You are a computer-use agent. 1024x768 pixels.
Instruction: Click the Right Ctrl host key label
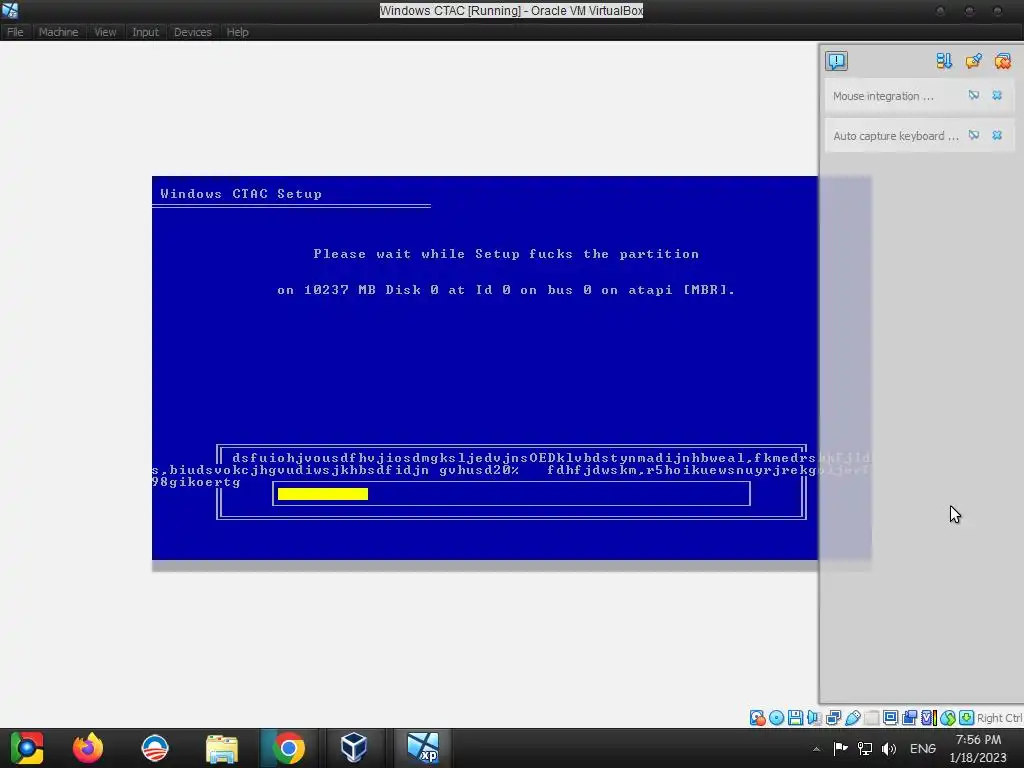coord(999,718)
